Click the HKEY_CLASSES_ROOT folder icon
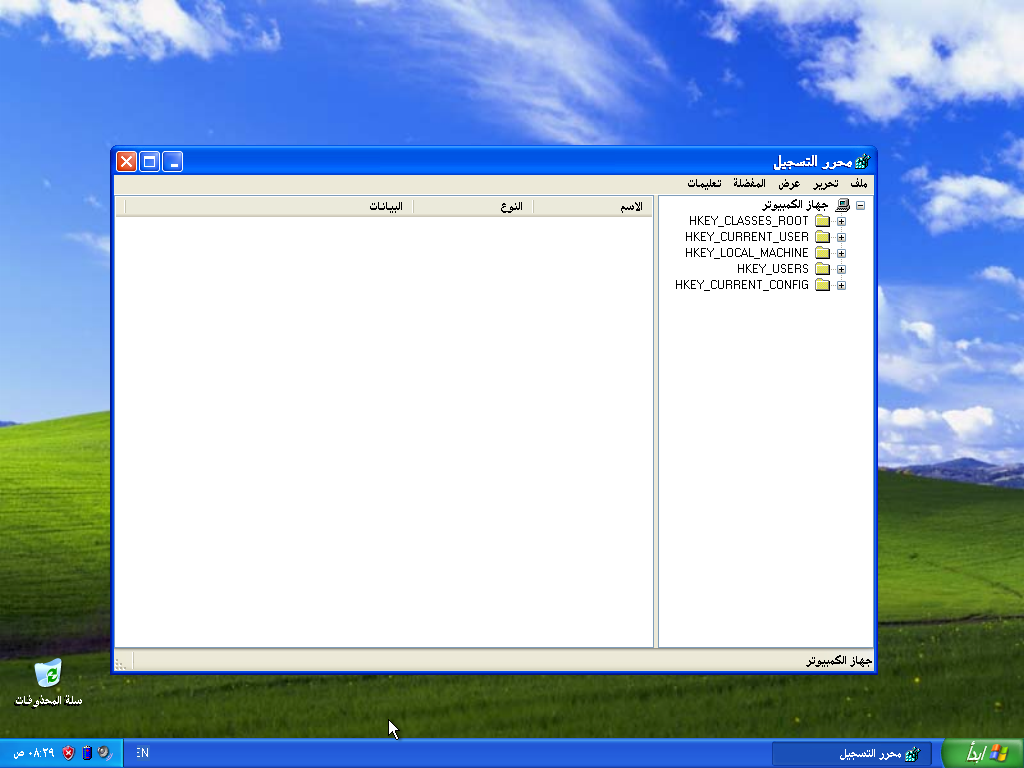1024x768 pixels. pos(822,221)
